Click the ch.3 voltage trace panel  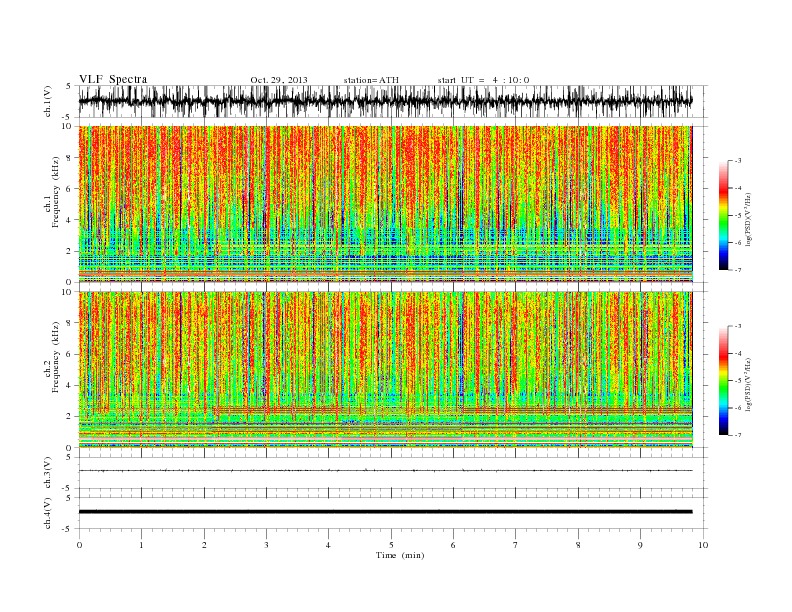[393, 473]
